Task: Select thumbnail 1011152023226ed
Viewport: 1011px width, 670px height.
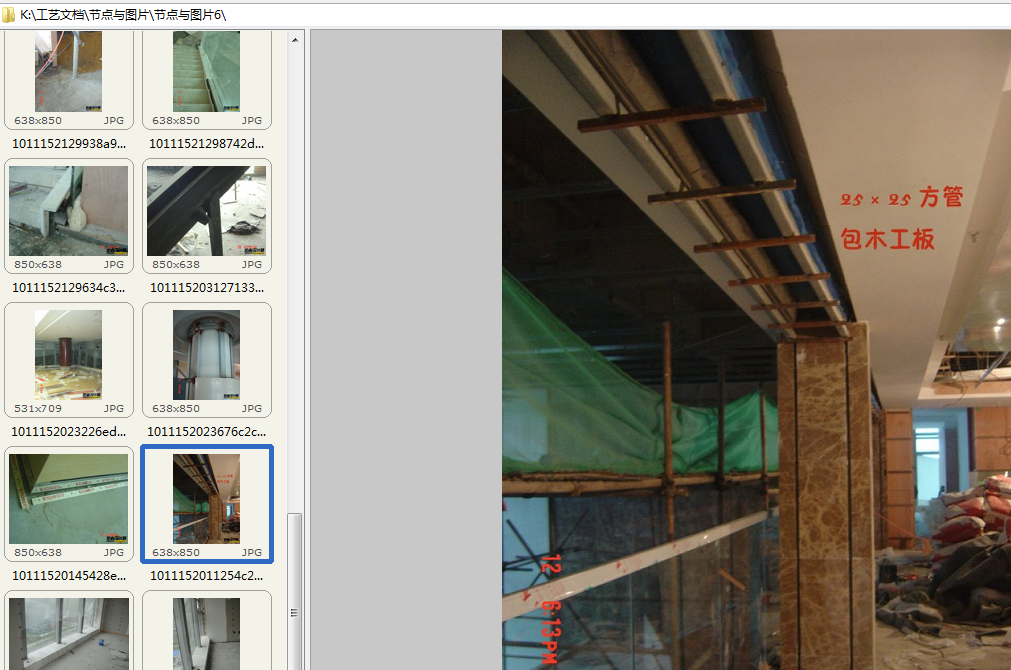Action: tap(69, 355)
